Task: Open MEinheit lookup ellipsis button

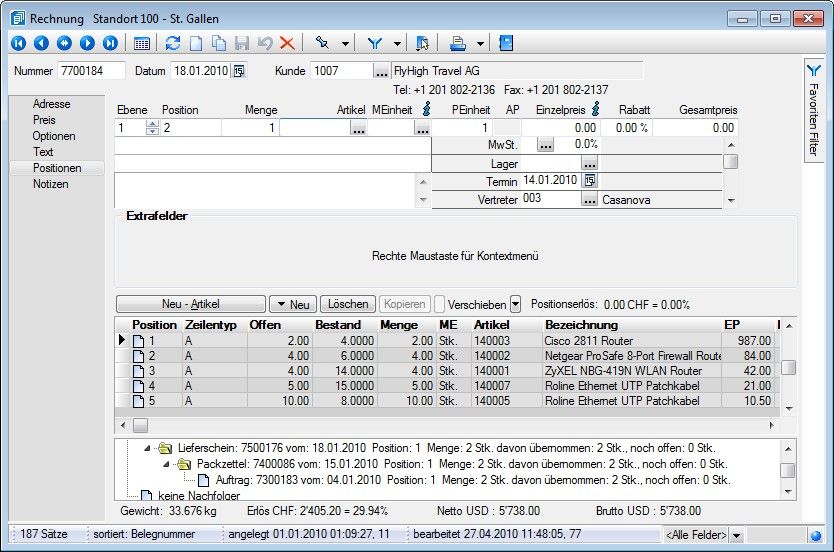Action: click(422, 128)
